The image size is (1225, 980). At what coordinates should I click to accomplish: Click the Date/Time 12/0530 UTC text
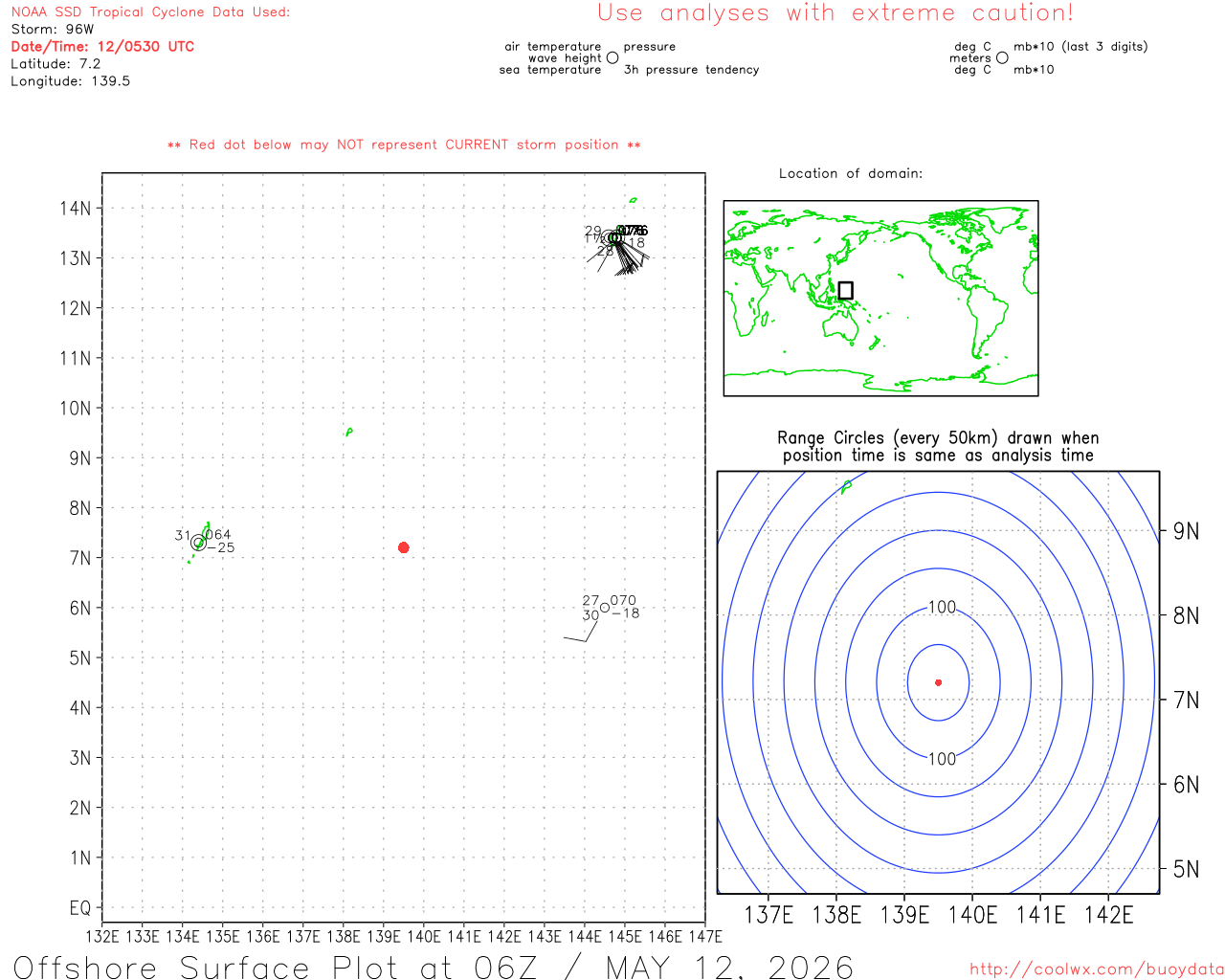pos(102,46)
